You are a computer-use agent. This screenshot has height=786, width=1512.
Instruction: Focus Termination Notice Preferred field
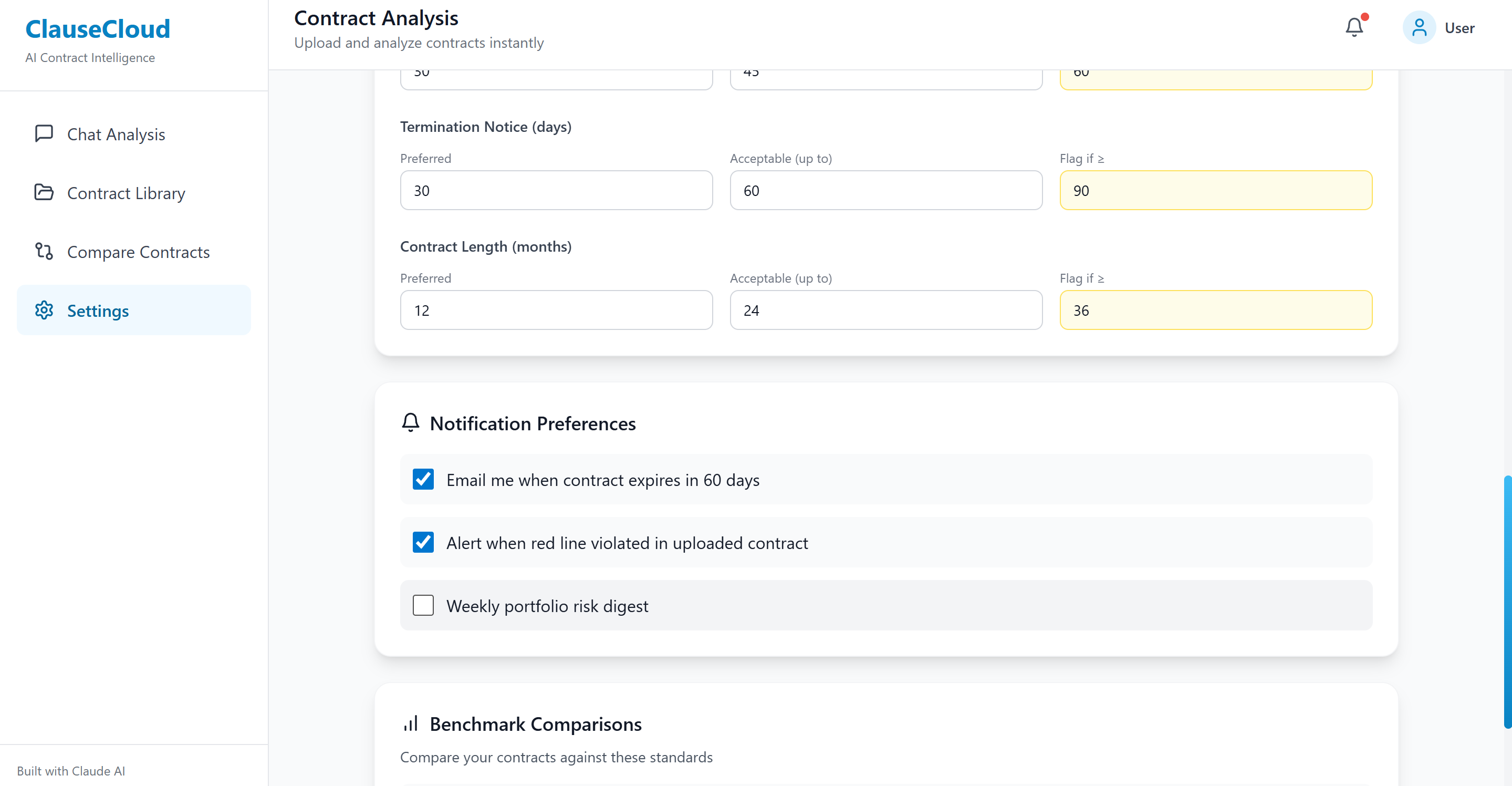pos(556,191)
